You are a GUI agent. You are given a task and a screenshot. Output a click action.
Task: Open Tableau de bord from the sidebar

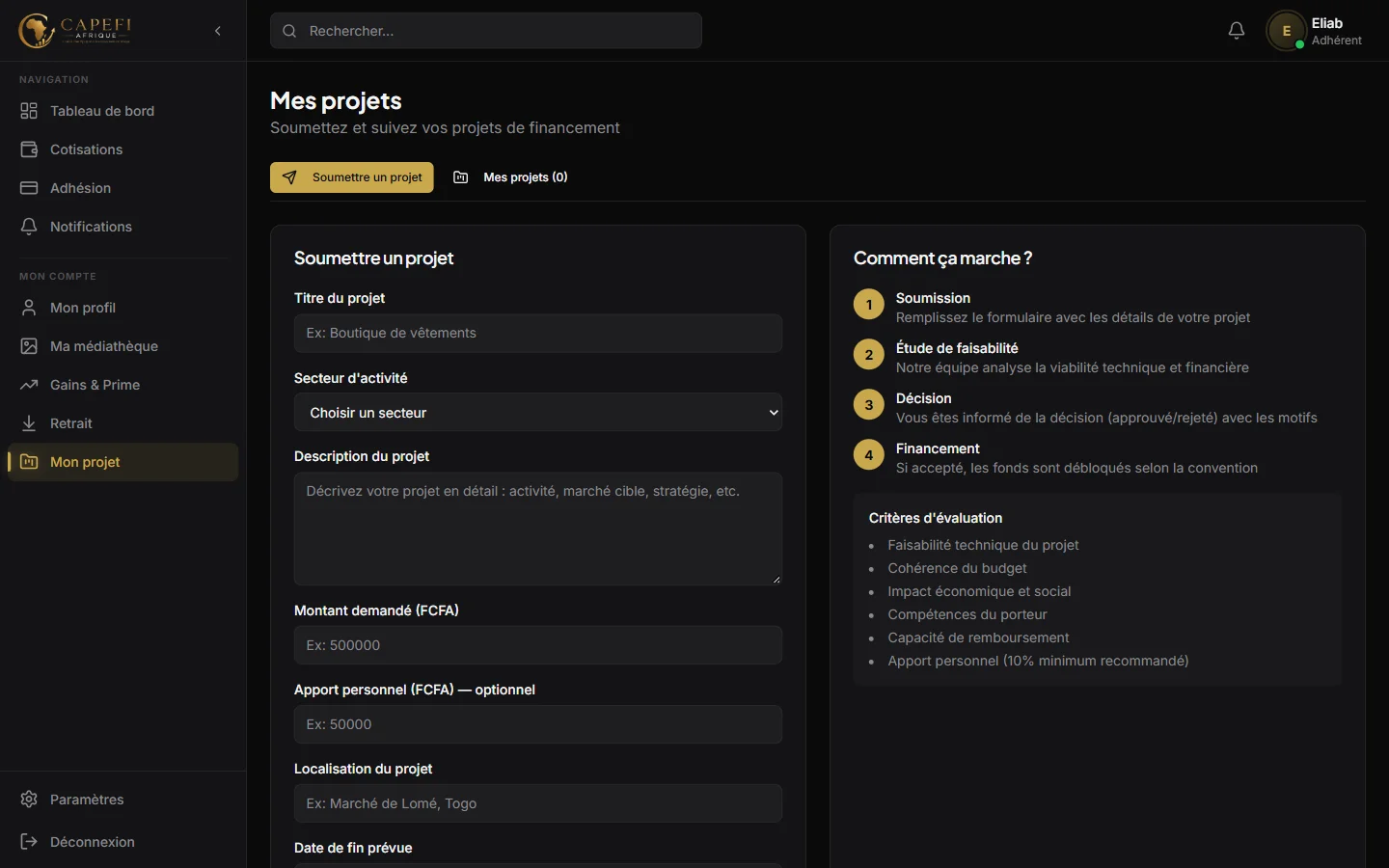point(123,111)
